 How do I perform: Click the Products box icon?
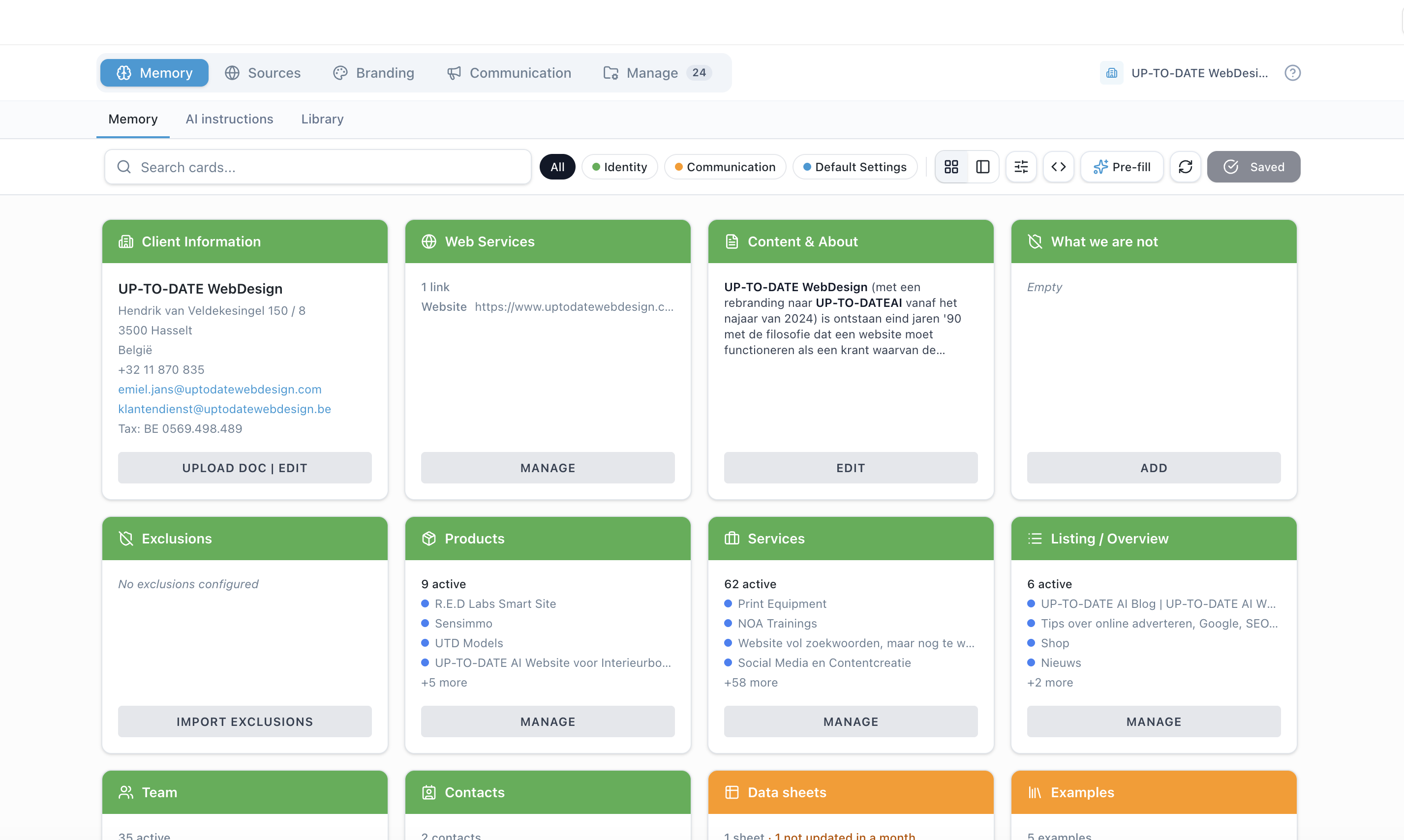[428, 539]
